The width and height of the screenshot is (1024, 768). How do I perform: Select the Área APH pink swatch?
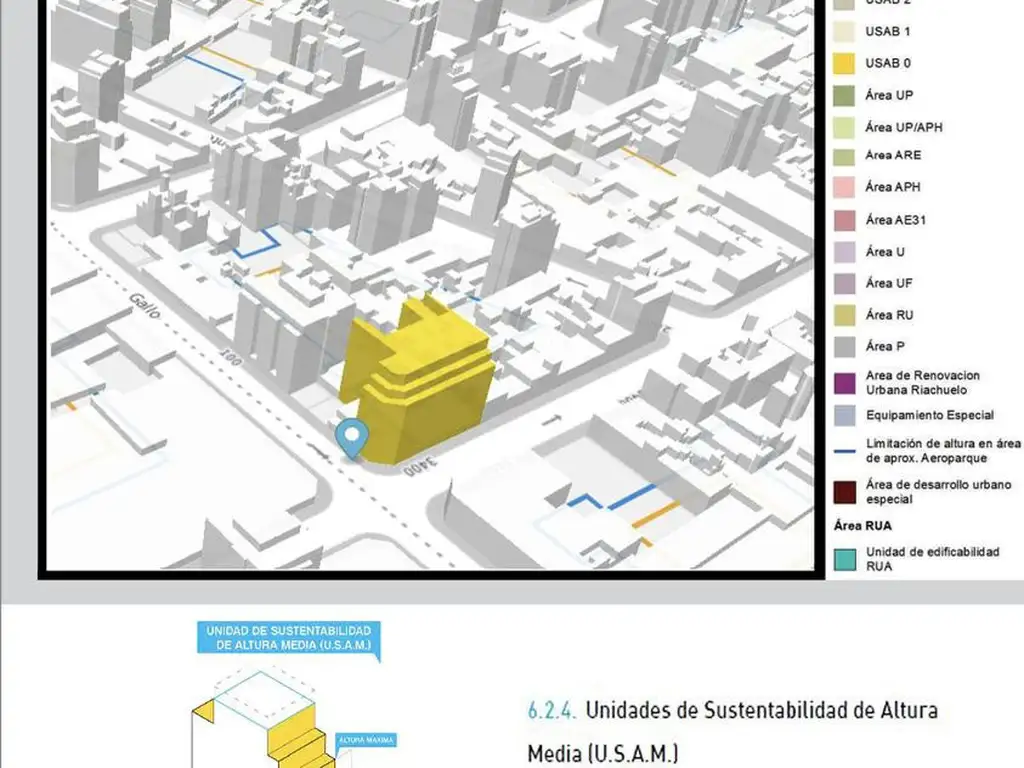point(843,187)
